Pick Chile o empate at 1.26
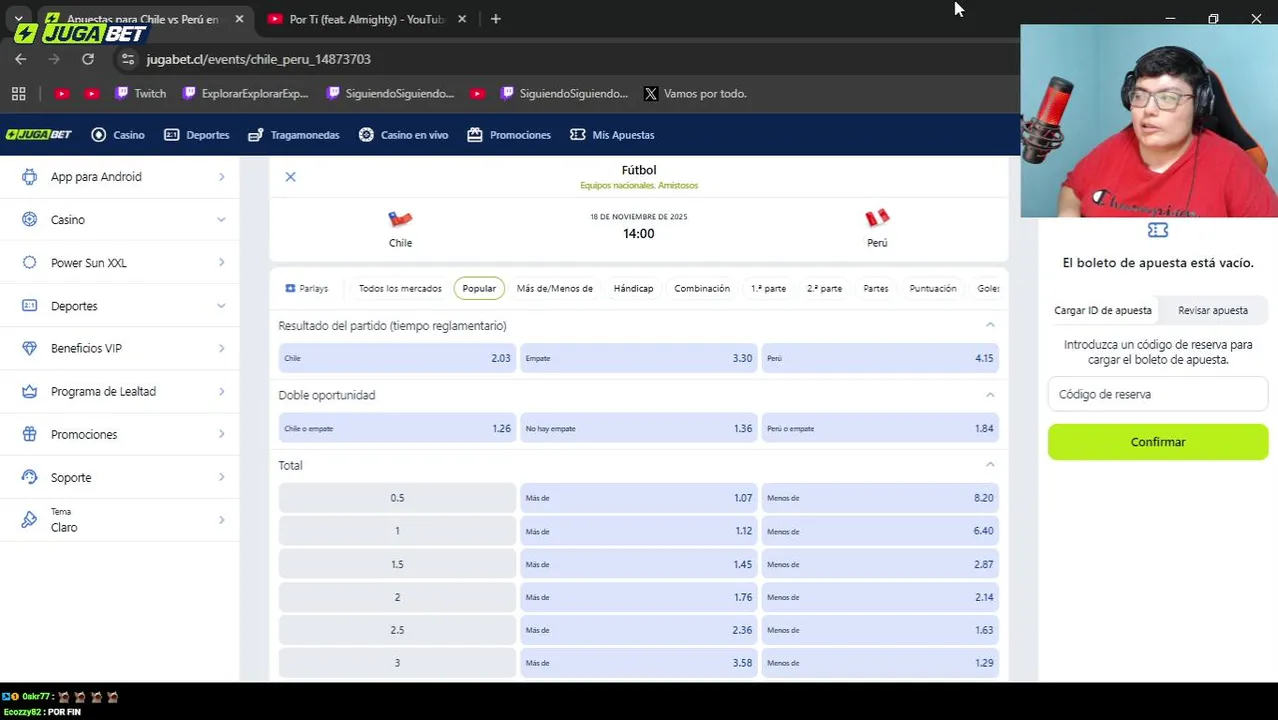Screen dimensions: 1278x720 (397, 428)
